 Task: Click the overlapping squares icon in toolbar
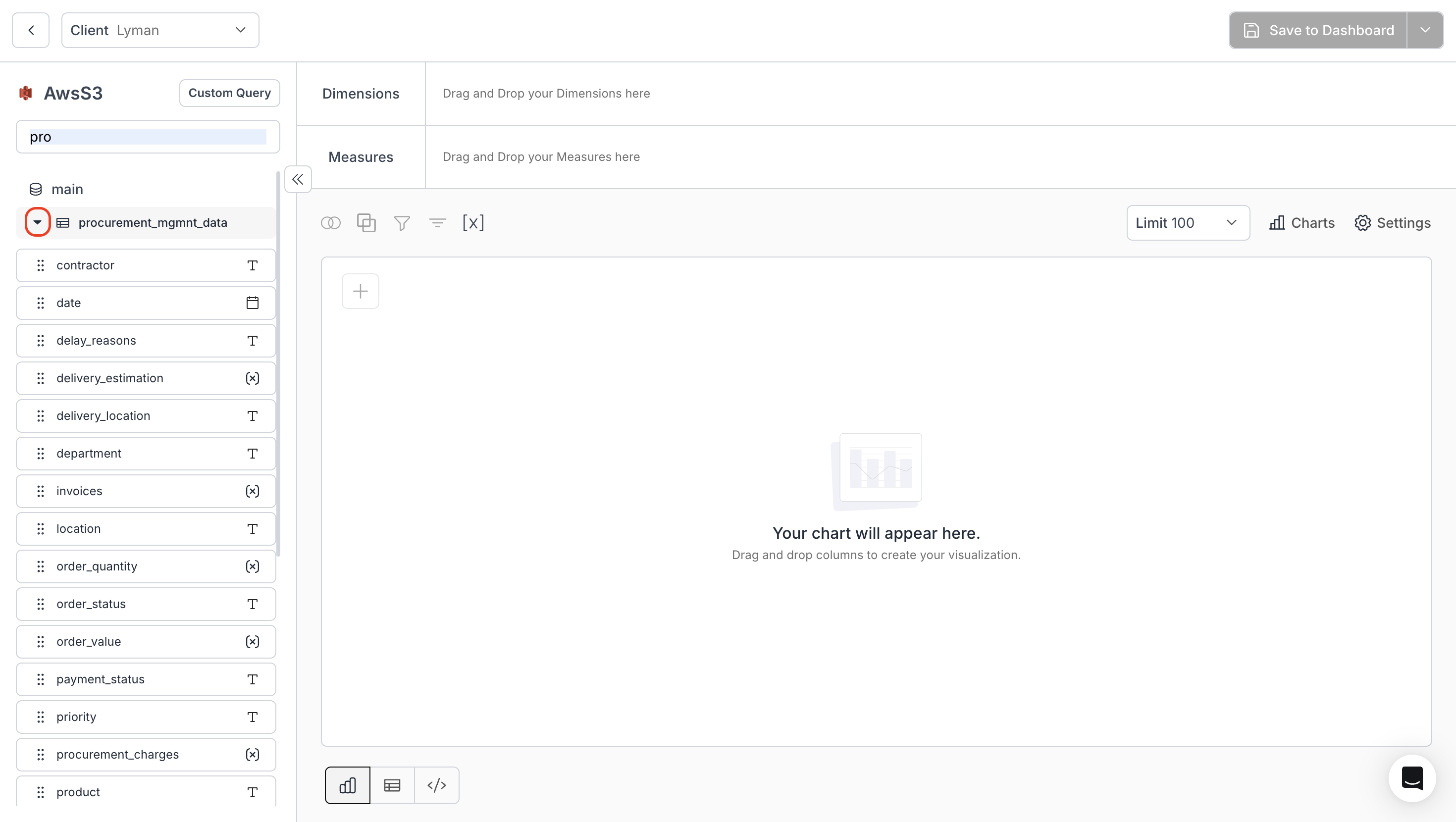pos(366,223)
